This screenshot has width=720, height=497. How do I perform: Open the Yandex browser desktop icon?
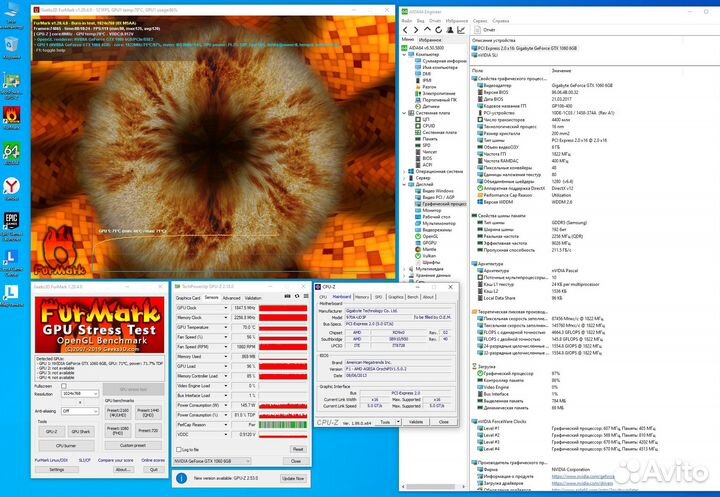(11, 186)
